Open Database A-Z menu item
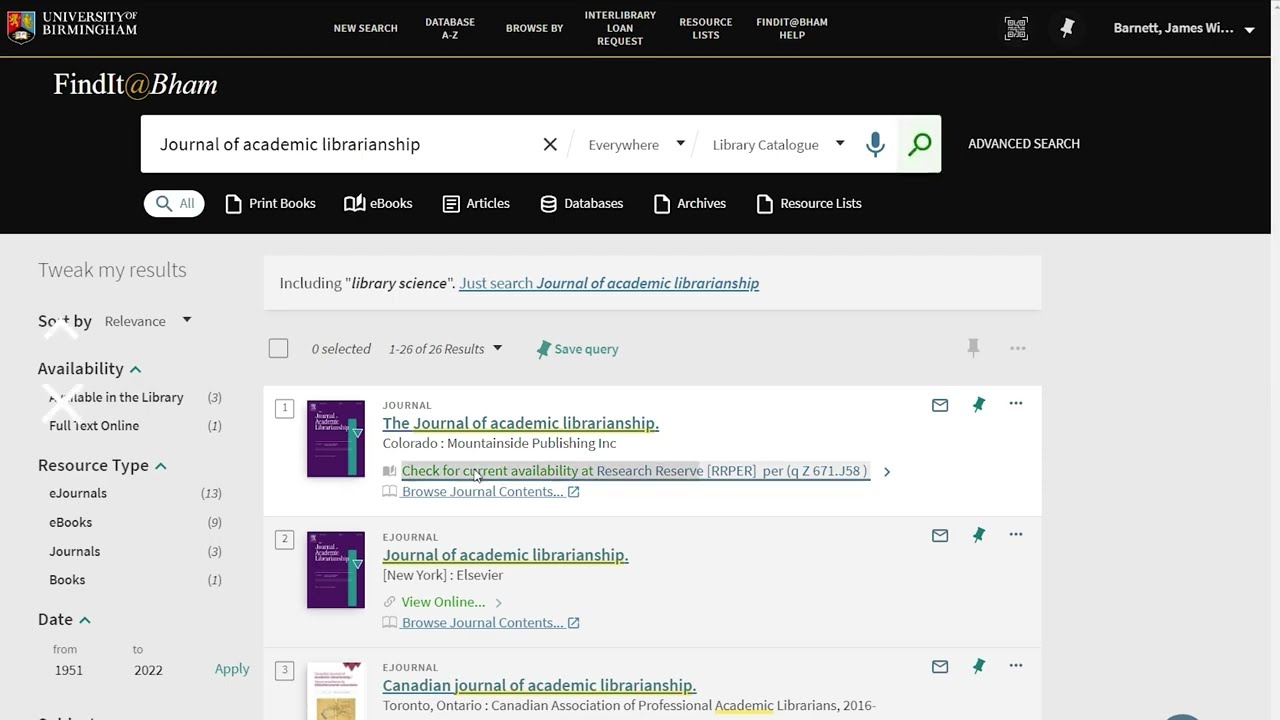Screen dimensions: 1280x720 click(450, 28)
